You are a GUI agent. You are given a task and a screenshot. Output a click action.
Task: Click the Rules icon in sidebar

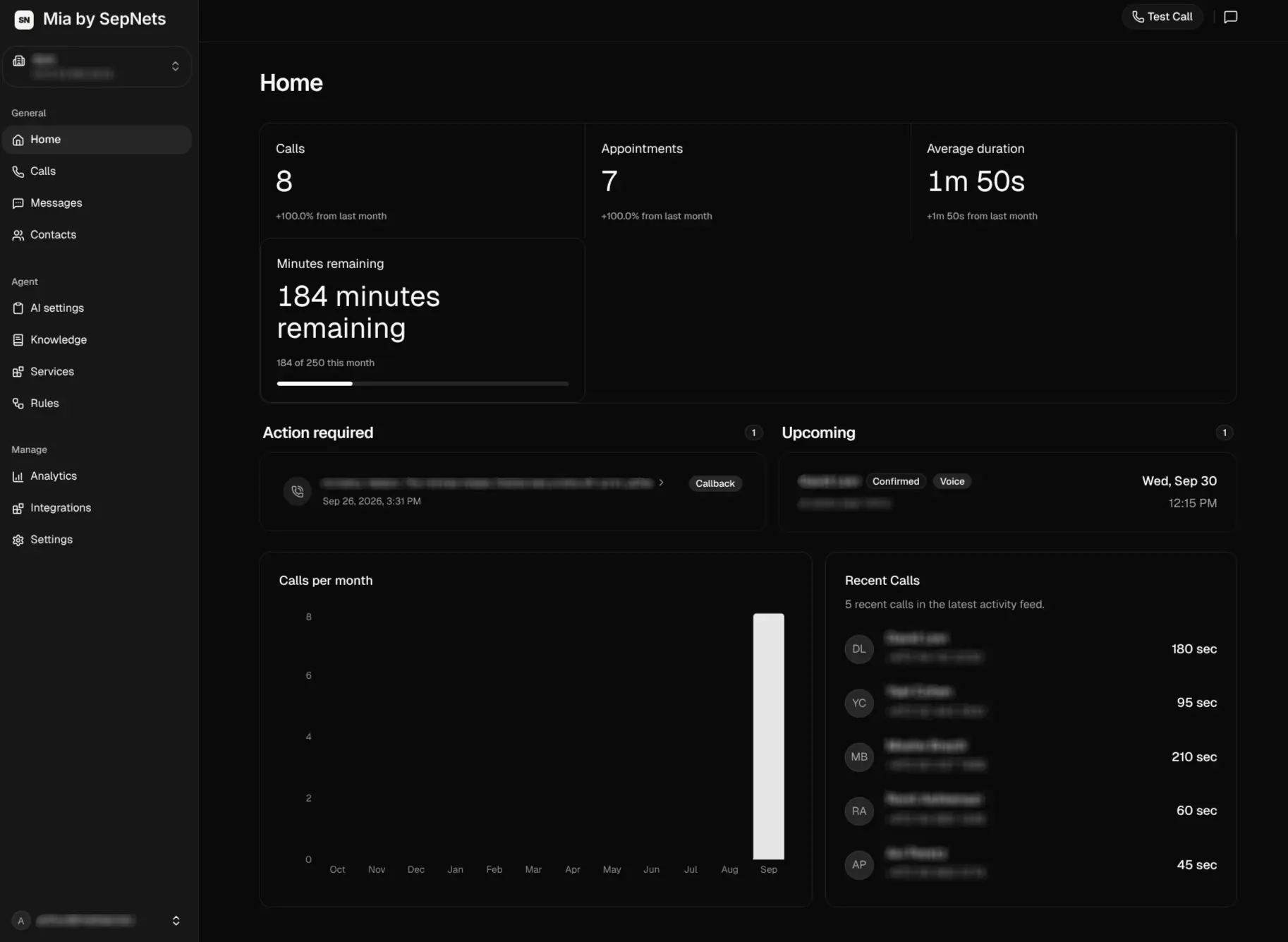click(x=18, y=404)
